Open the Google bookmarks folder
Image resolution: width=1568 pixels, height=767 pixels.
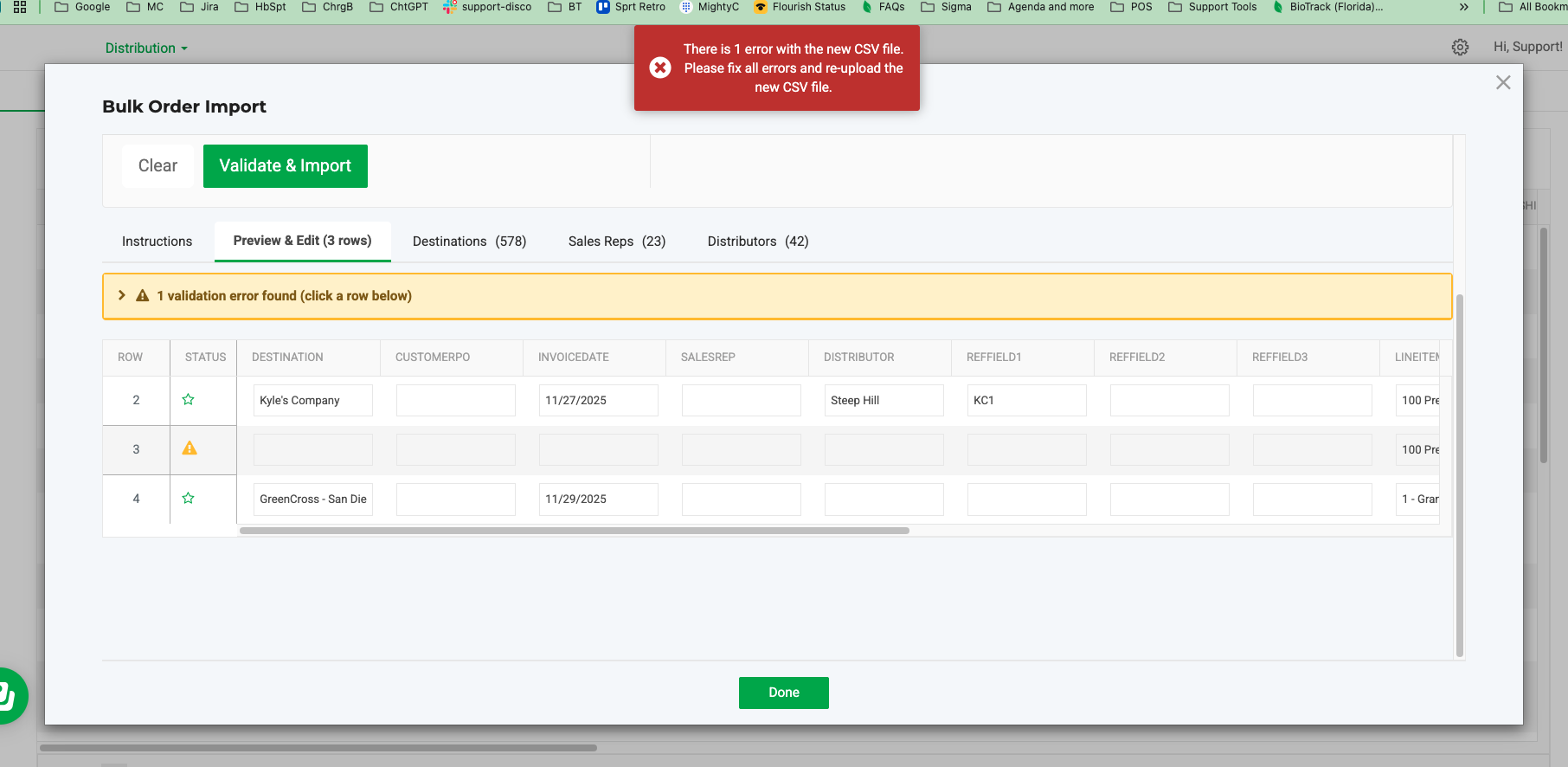pos(82,7)
